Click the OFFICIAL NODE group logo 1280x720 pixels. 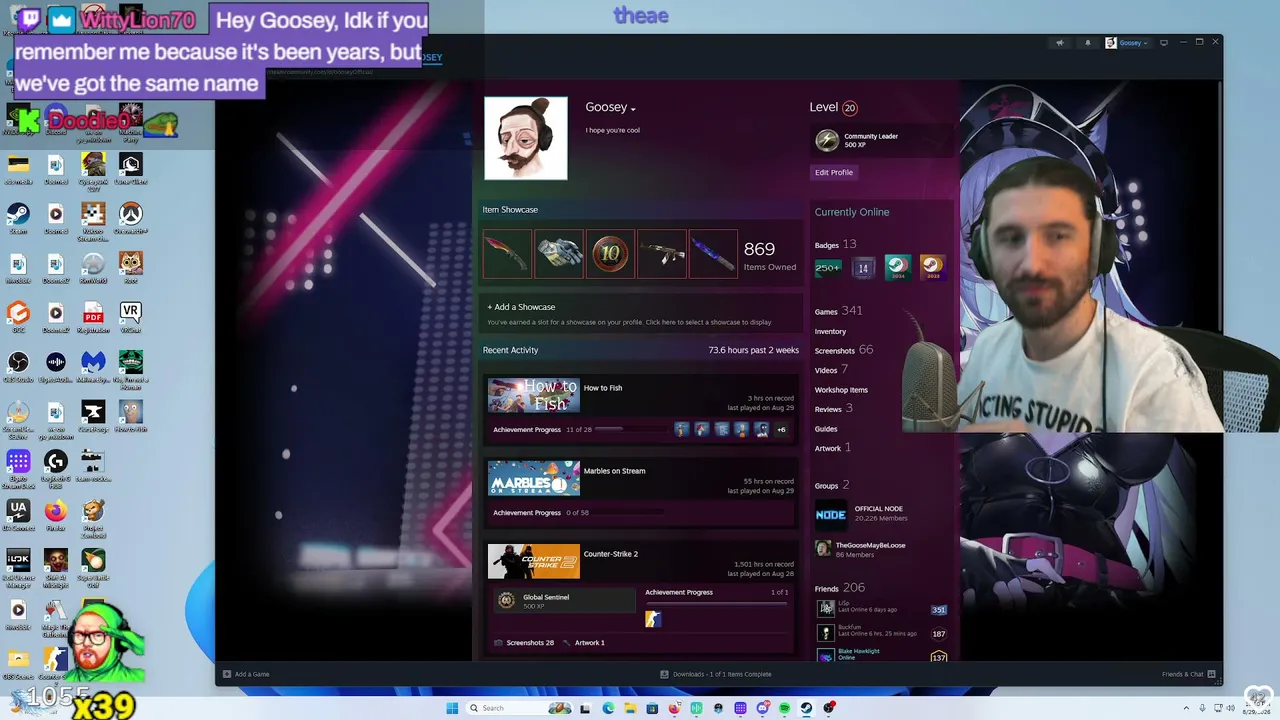[x=831, y=514]
